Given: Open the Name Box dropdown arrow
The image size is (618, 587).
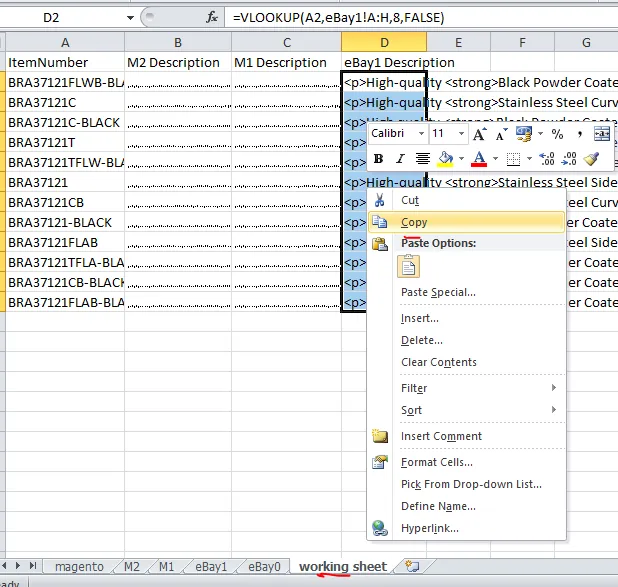Looking at the screenshot, I should (x=130, y=18).
